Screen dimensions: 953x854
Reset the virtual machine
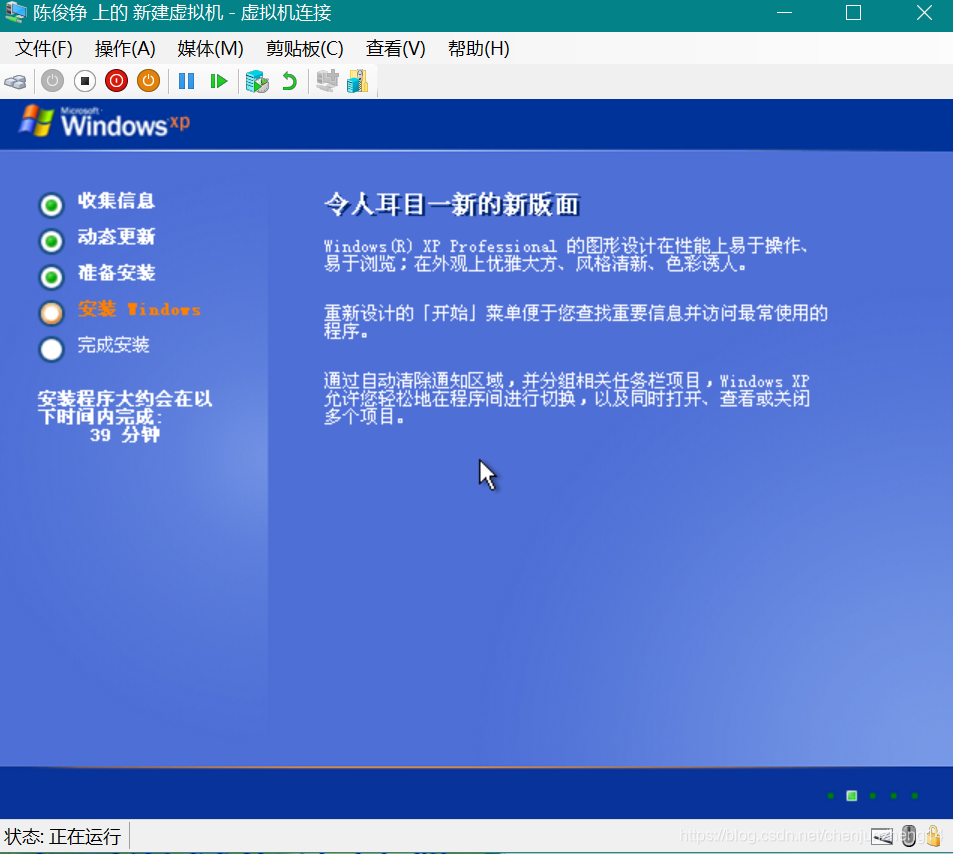click(x=219, y=81)
